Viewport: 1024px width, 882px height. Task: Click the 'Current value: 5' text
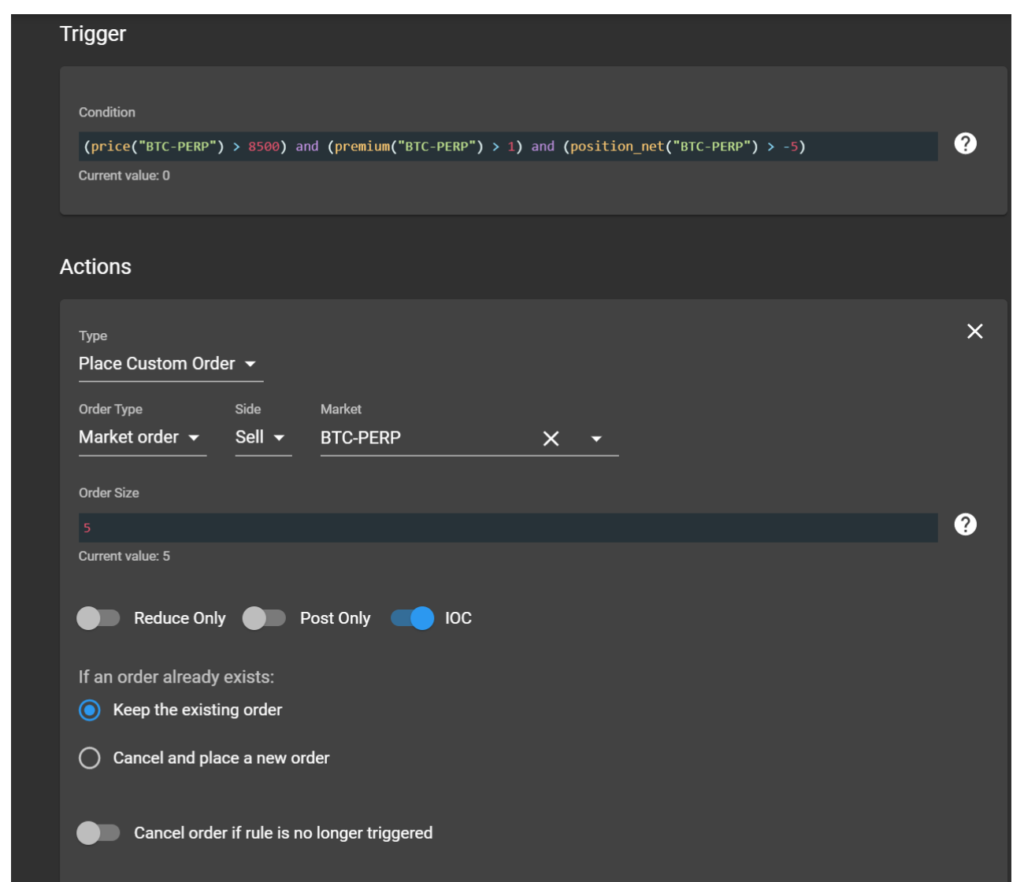(124, 556)
